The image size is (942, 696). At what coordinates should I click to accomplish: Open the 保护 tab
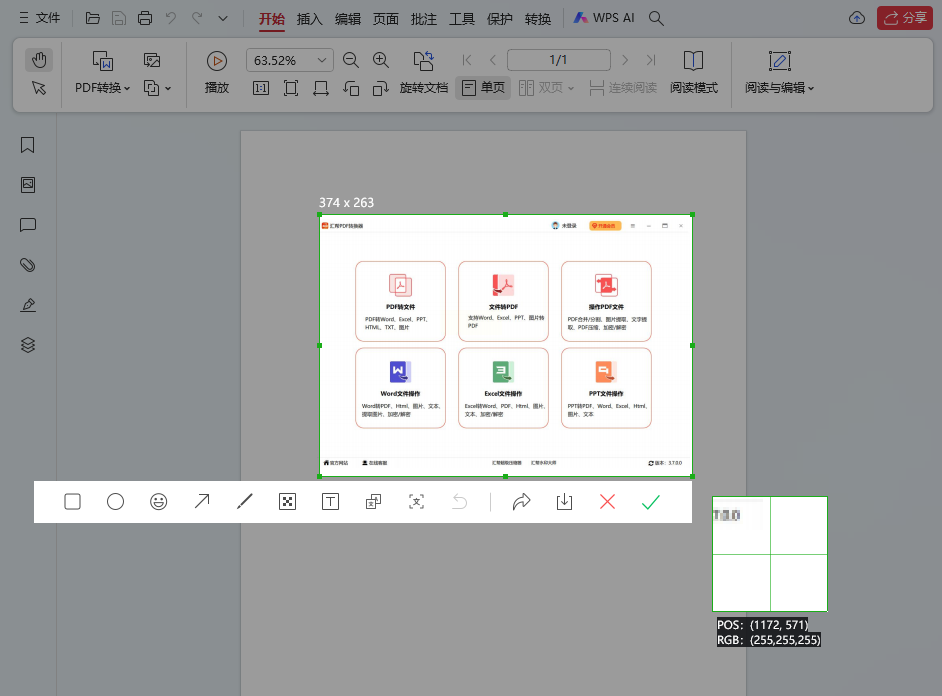(x=500, y=19)
